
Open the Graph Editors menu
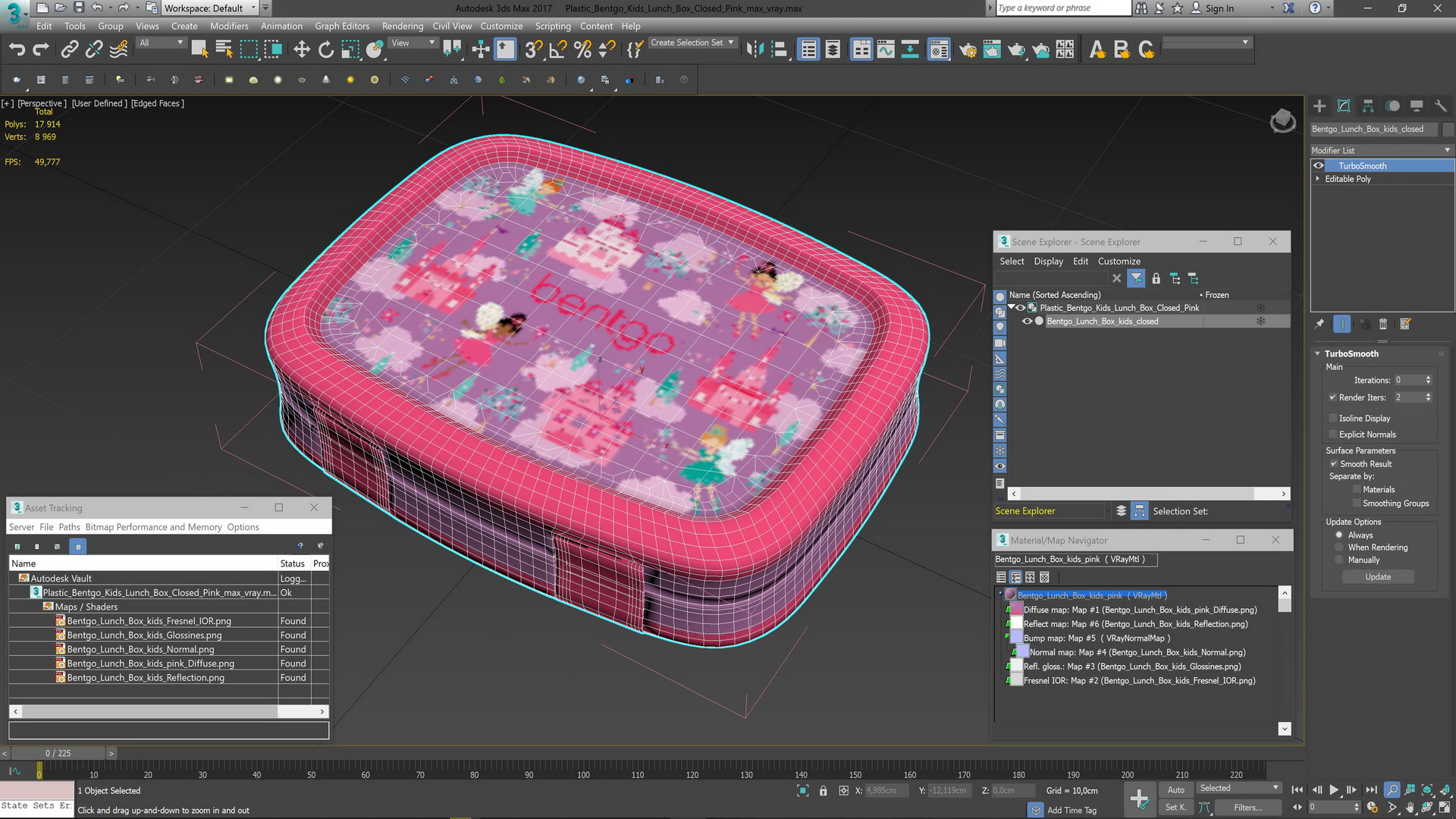342,26
